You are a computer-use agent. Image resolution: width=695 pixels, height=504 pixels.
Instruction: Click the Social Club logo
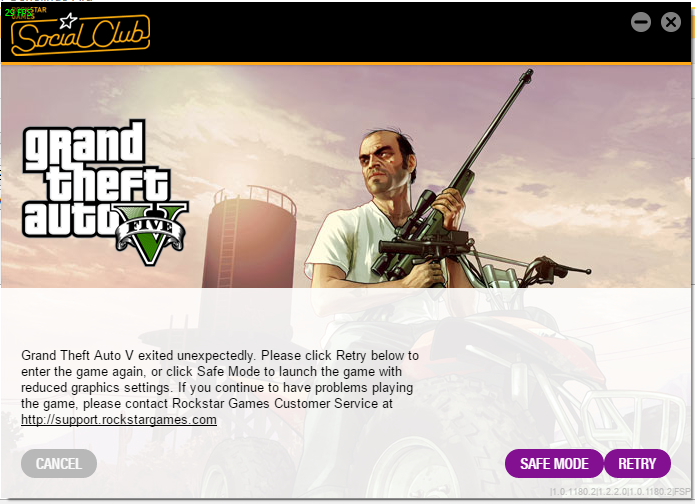[80, 35]
